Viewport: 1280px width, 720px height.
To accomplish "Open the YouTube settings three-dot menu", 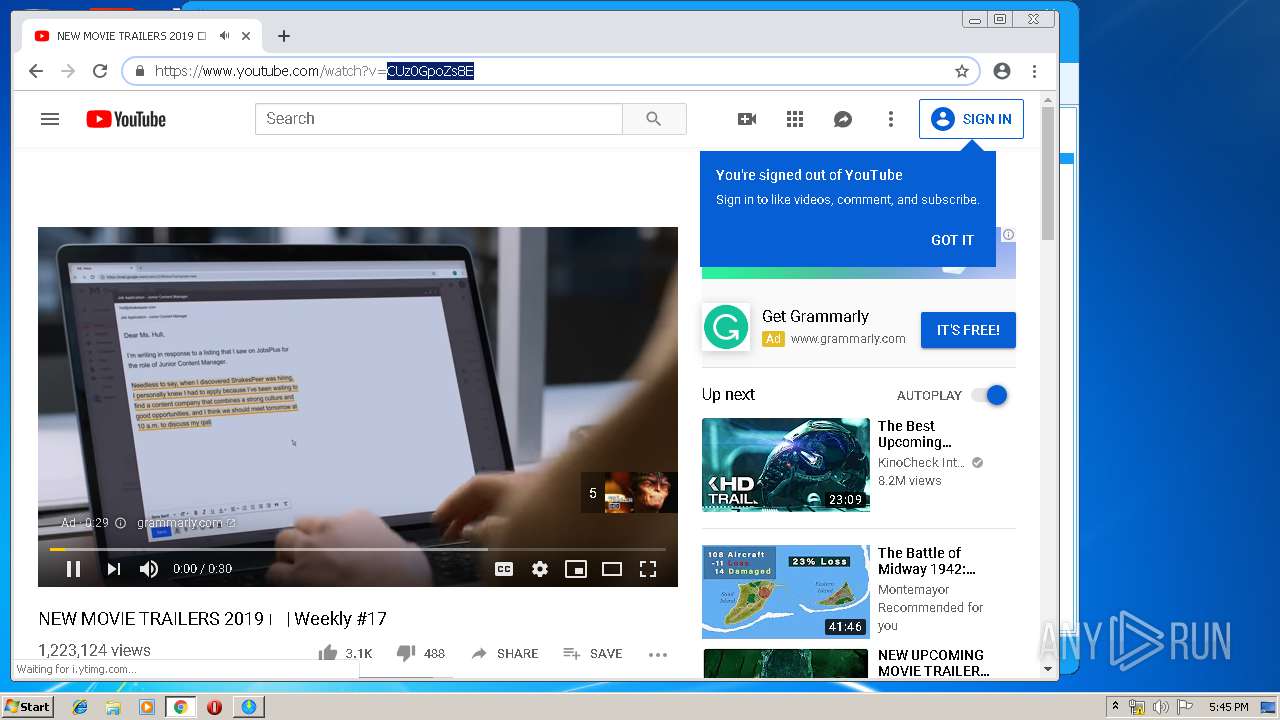I will [x=891, y=119].
